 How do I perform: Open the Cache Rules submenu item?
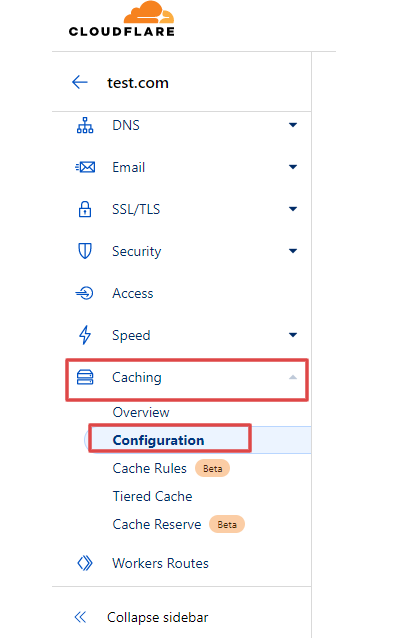pos(149,468)
